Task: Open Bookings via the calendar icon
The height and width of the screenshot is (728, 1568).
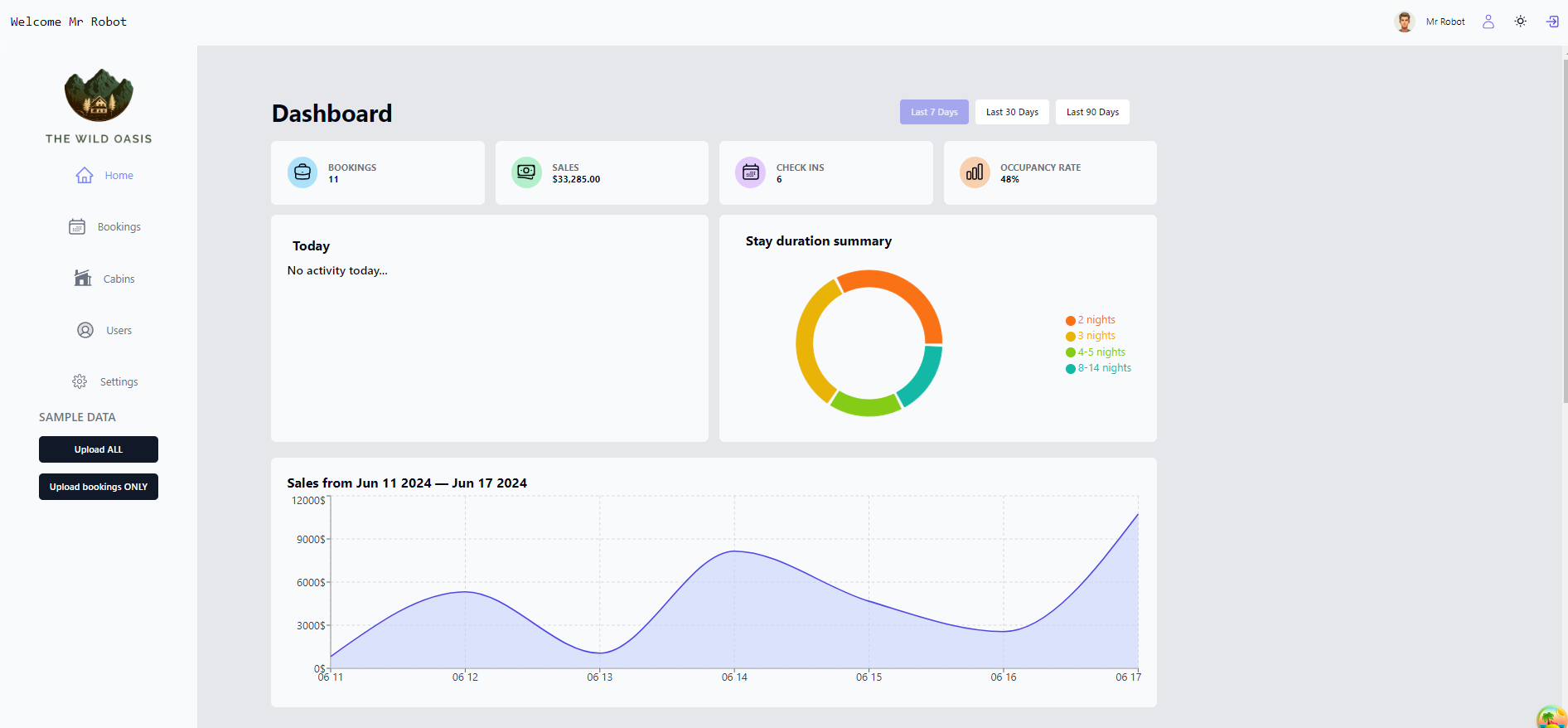Action: (x=77, y=226)
